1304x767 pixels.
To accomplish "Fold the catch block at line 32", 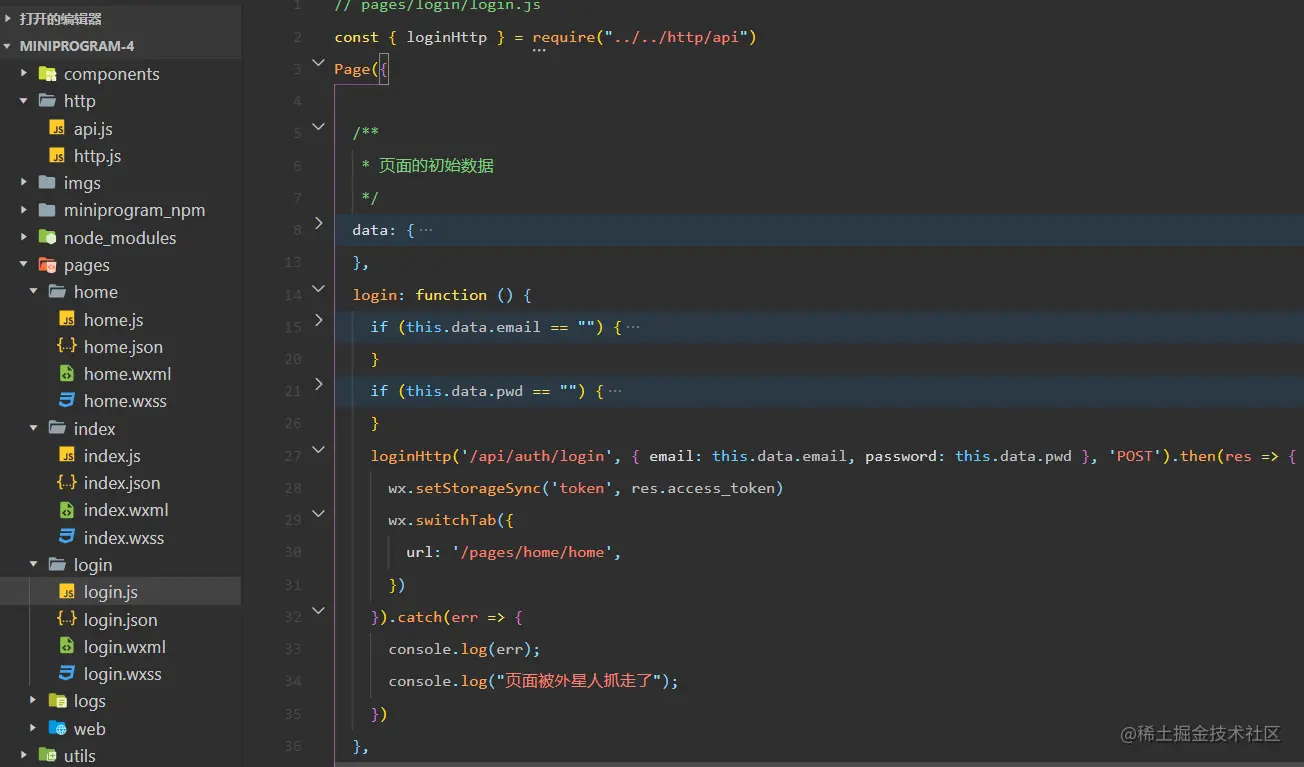I will pyautogui.click(x=319, y=610).
